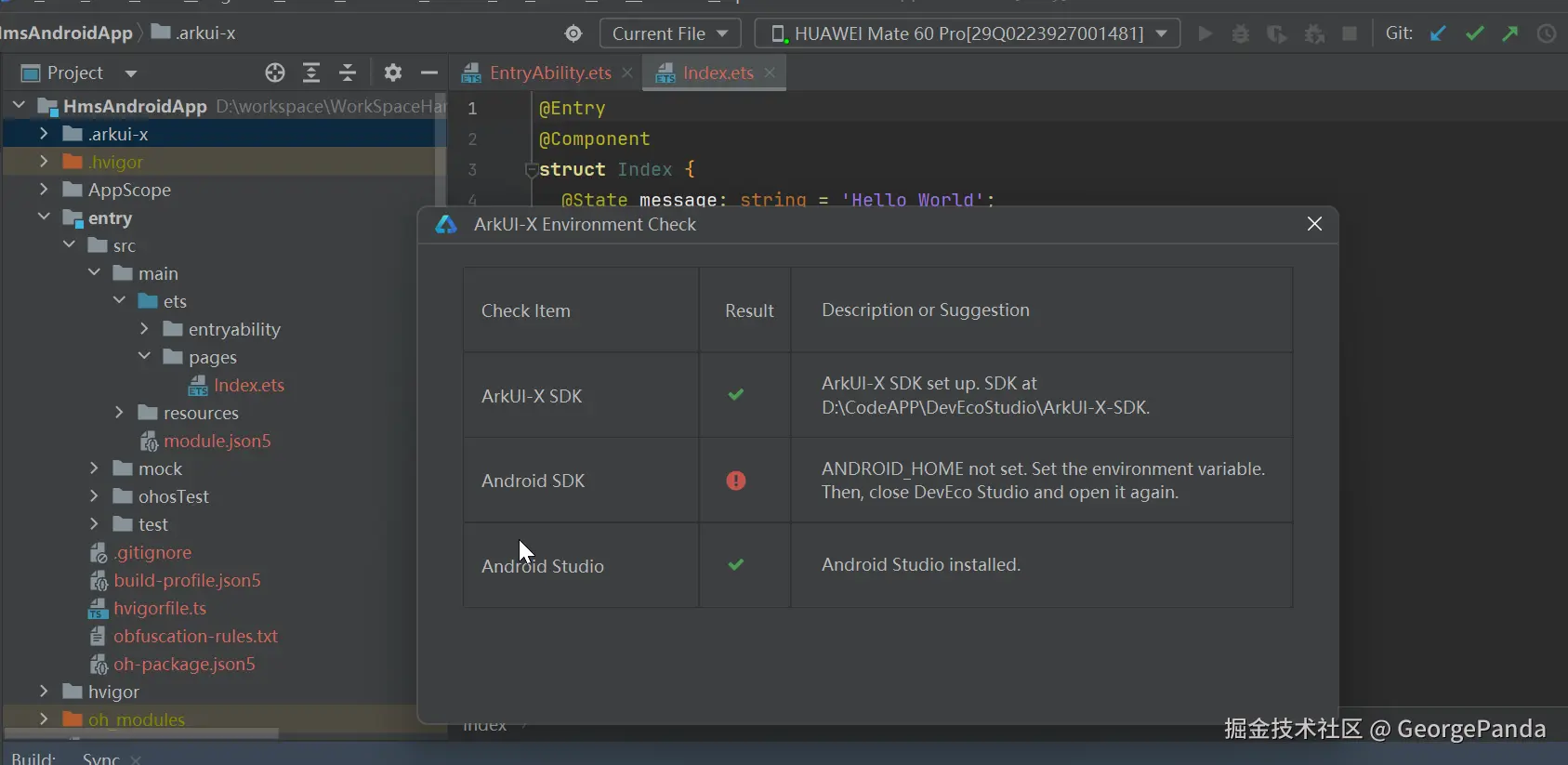This screenshot has width=1568, height=765.
Task: Expand the ohosTest folder
Action: click(94, 496)
